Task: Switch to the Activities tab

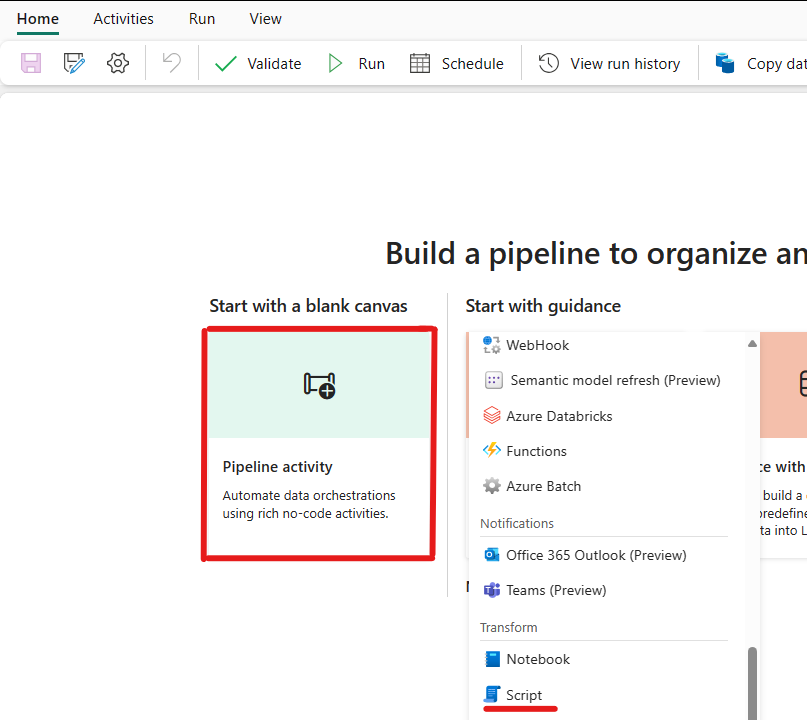Action: coord(123,19)
